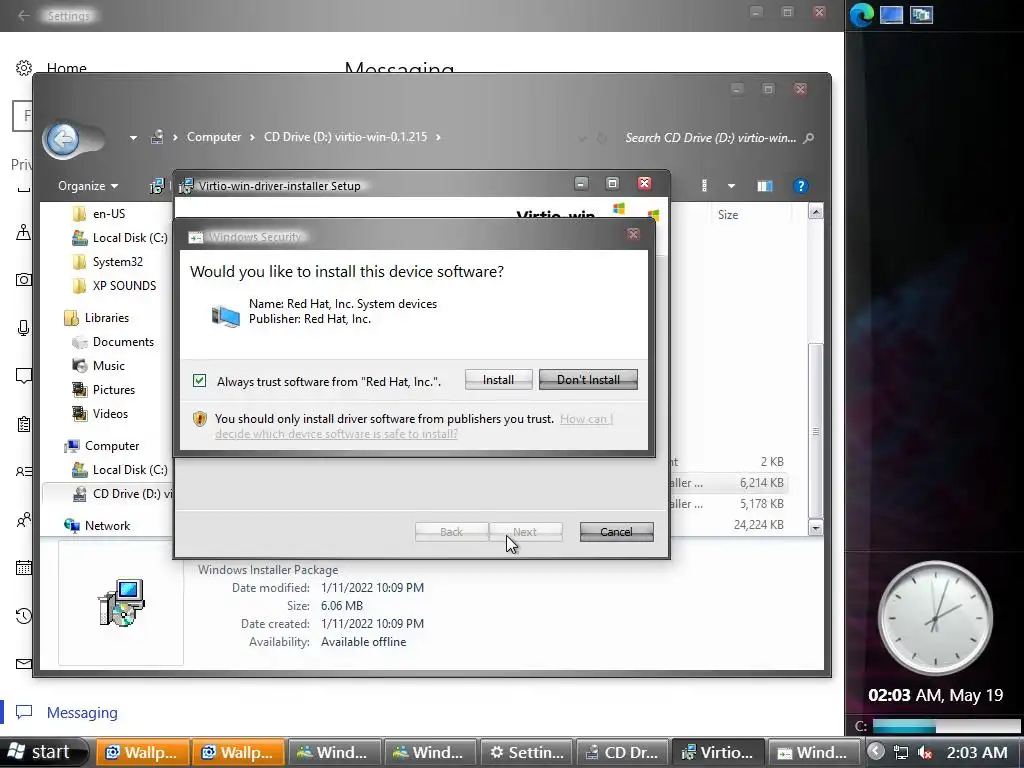Click the 6,214 KB file row
The height and width of the screenshot is (768, 1024).
[728, 483]
